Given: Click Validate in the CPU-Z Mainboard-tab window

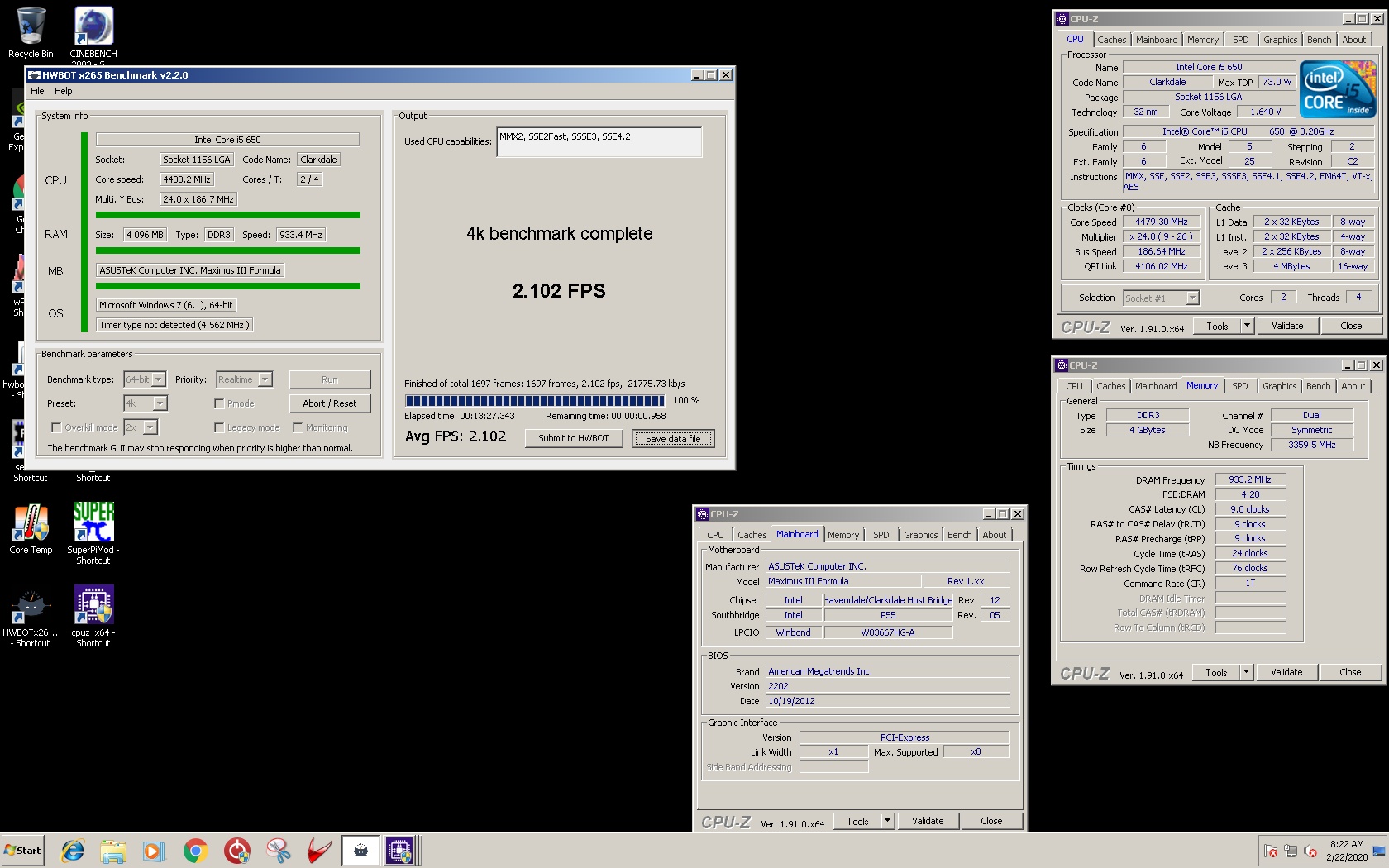Looking at the screenshot, I should pyautogui.click(x=928, y=822).
